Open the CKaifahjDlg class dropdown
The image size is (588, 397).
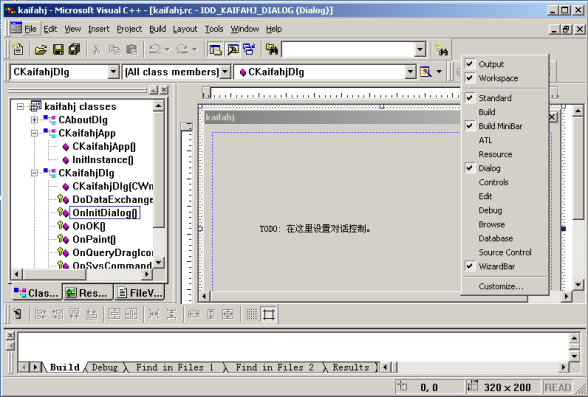point(113,72)
